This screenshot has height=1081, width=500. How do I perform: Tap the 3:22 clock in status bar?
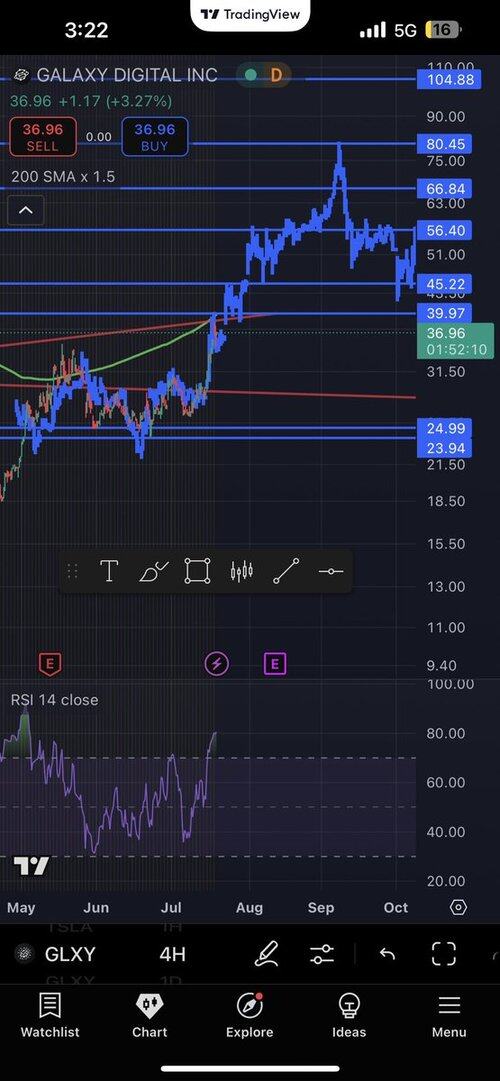pyautogui.click(x=86, y=30)
